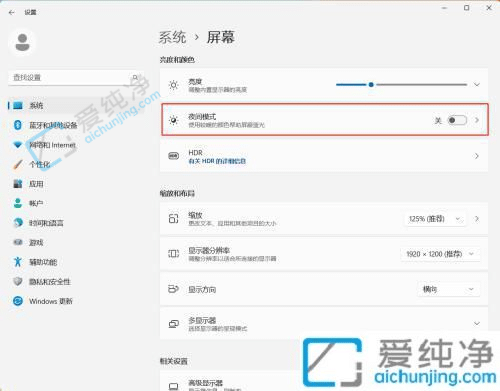Image resolution: width=500 pixels, height=391 pixels.
Task: Click the back arrow in the title bar
Action: click(x=12, y=12)
